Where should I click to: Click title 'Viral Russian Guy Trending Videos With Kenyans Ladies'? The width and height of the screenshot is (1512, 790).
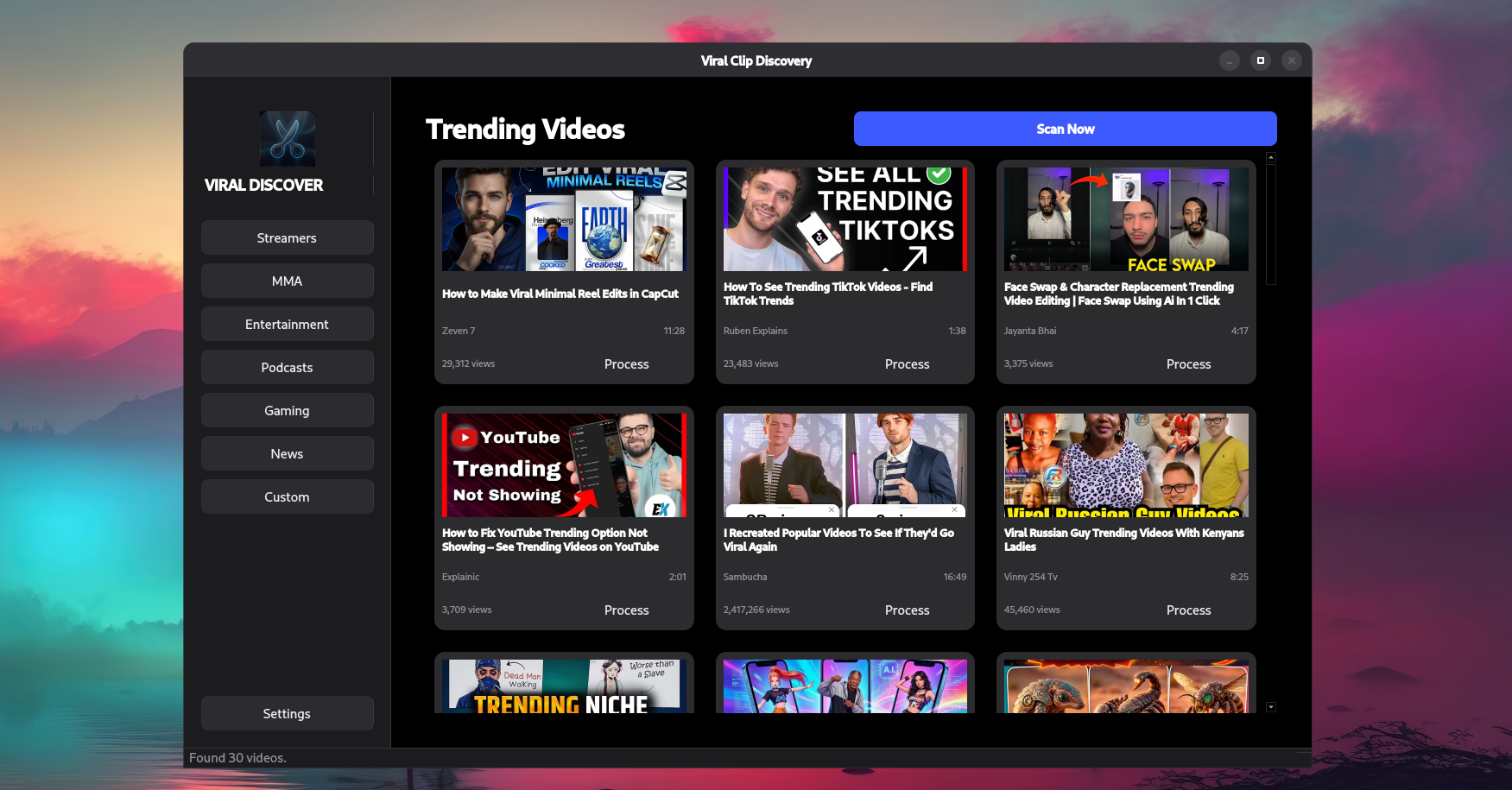point(1124,540)
